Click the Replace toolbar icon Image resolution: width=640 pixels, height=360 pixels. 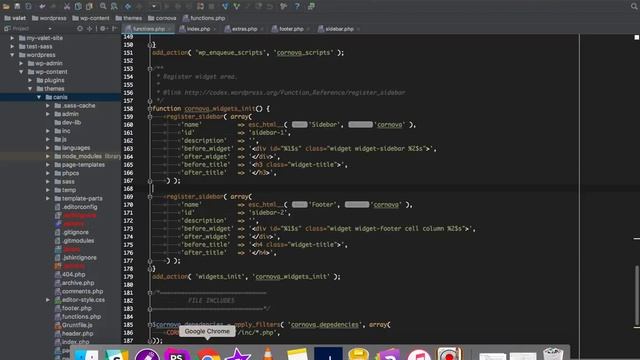click(114, 6)
